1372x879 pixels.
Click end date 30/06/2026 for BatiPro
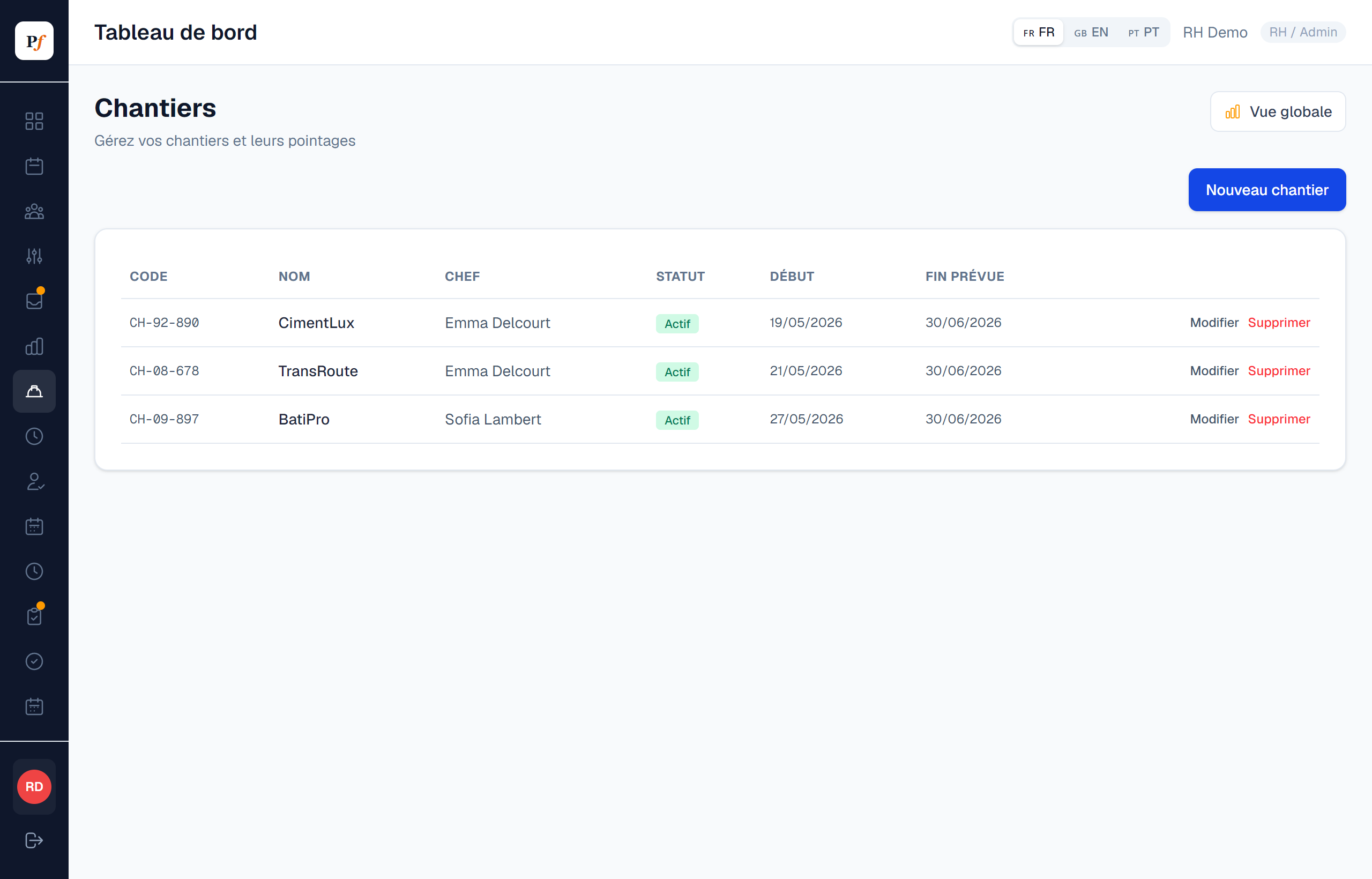tap(963, 419)
